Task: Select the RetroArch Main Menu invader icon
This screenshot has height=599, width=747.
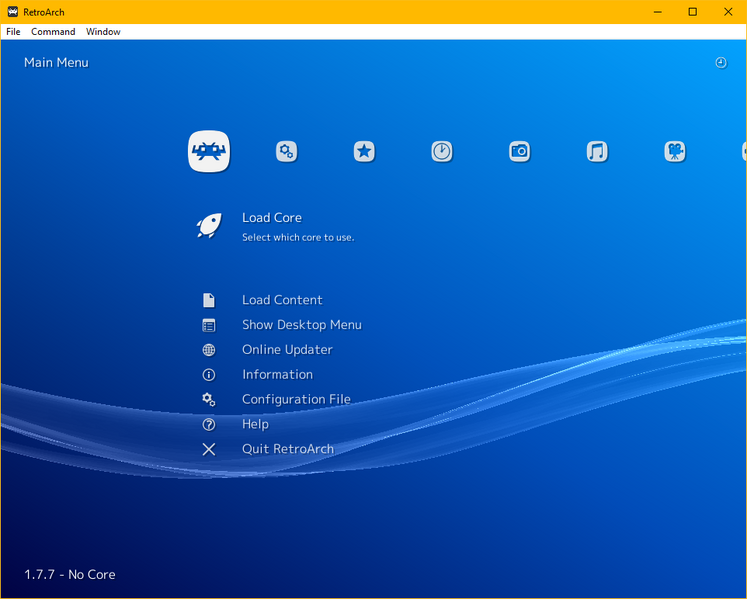Action: [209, 152]
